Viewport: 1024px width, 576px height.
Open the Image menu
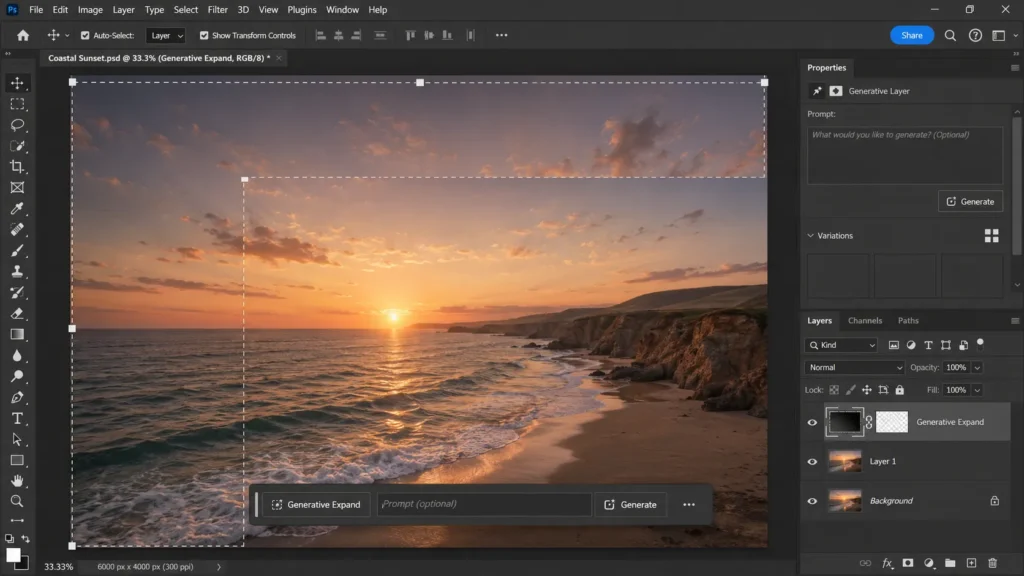[90, 10]
